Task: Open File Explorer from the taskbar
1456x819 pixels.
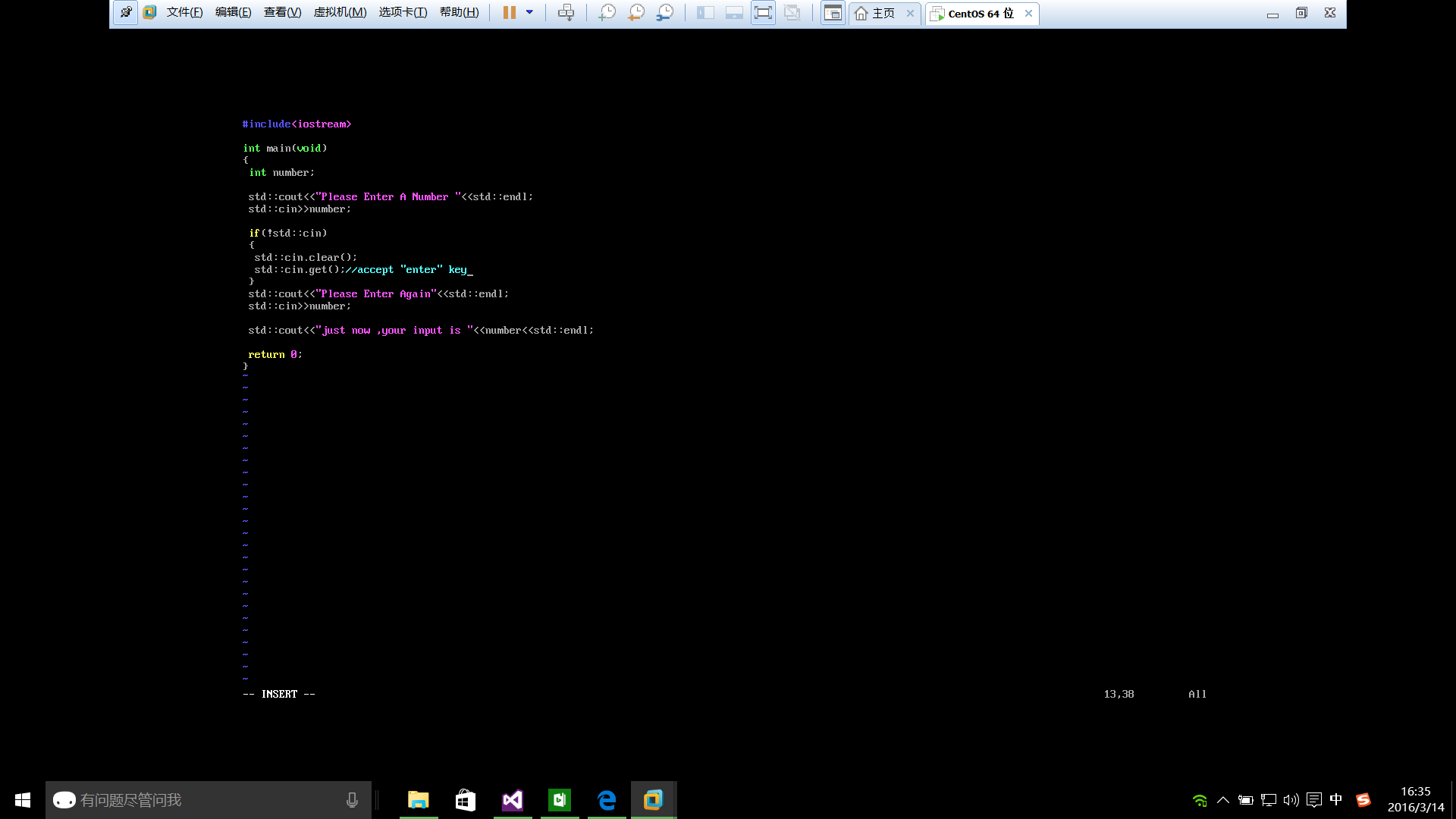Action: [x=419, y=800]
